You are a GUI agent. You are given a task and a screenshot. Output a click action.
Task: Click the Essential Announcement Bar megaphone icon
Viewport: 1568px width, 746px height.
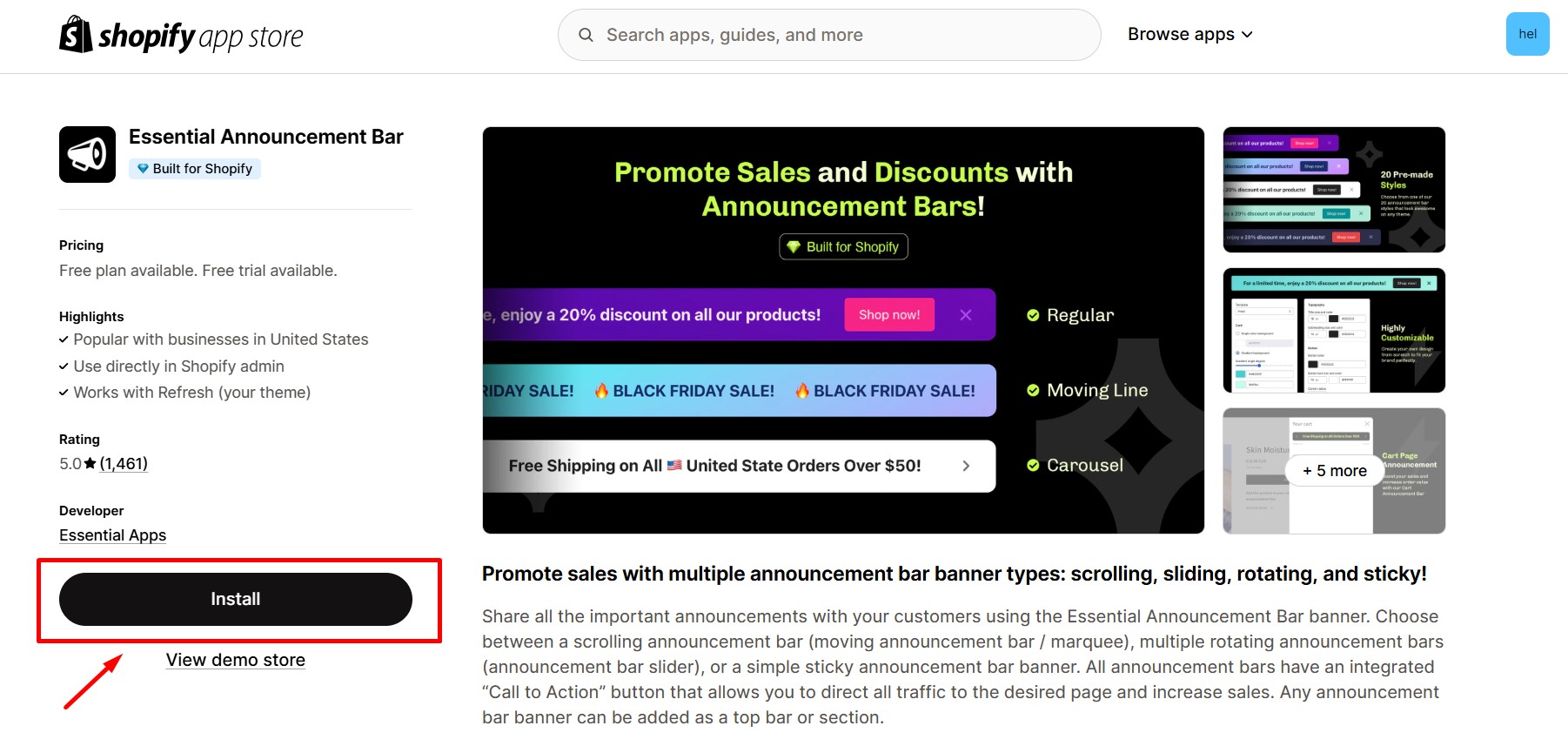click(x=87, y=155)
